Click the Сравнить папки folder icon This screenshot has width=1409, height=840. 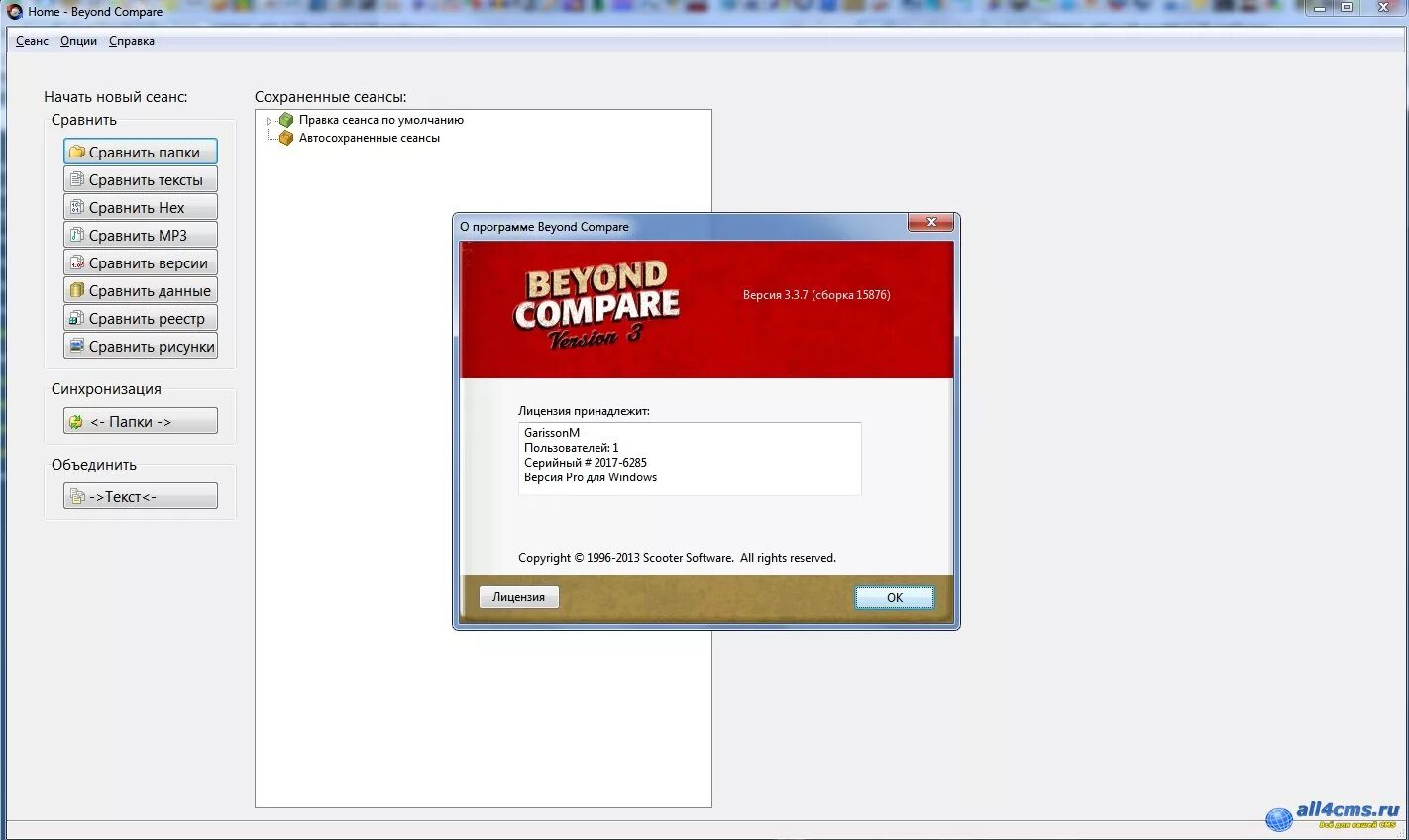(76, 152)
